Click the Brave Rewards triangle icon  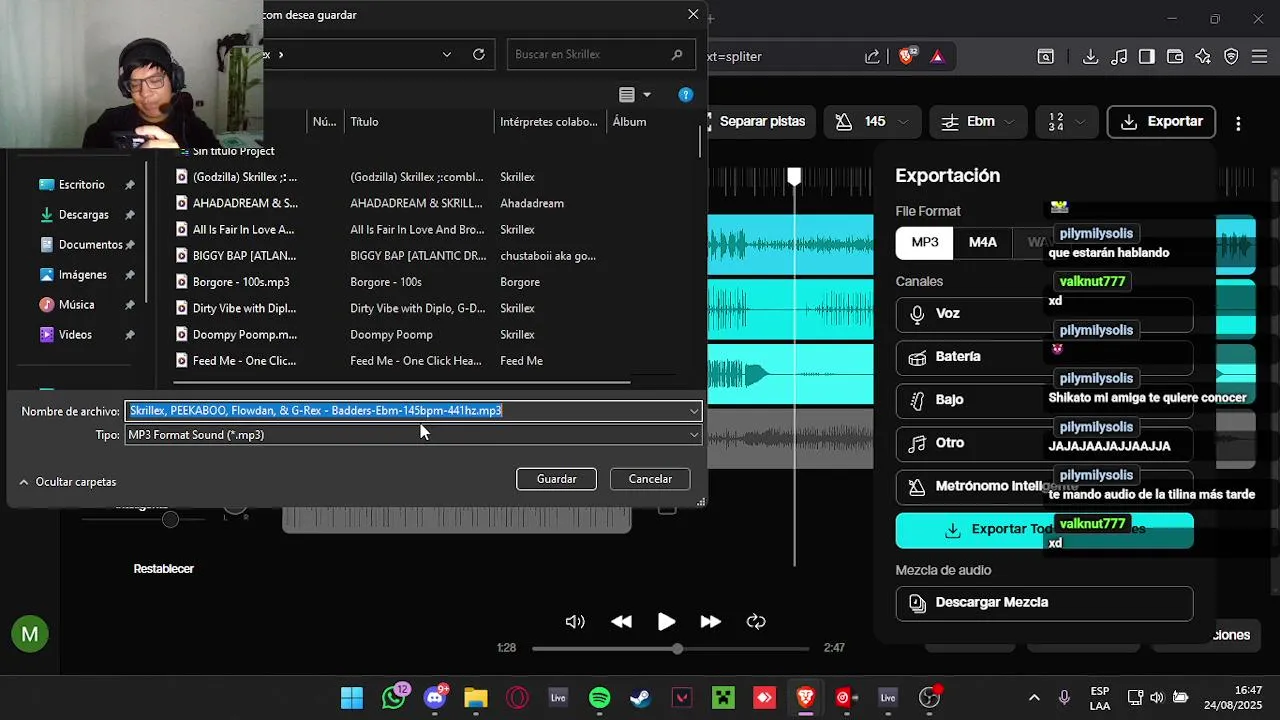pyautogui.click(x=937, y=57)
